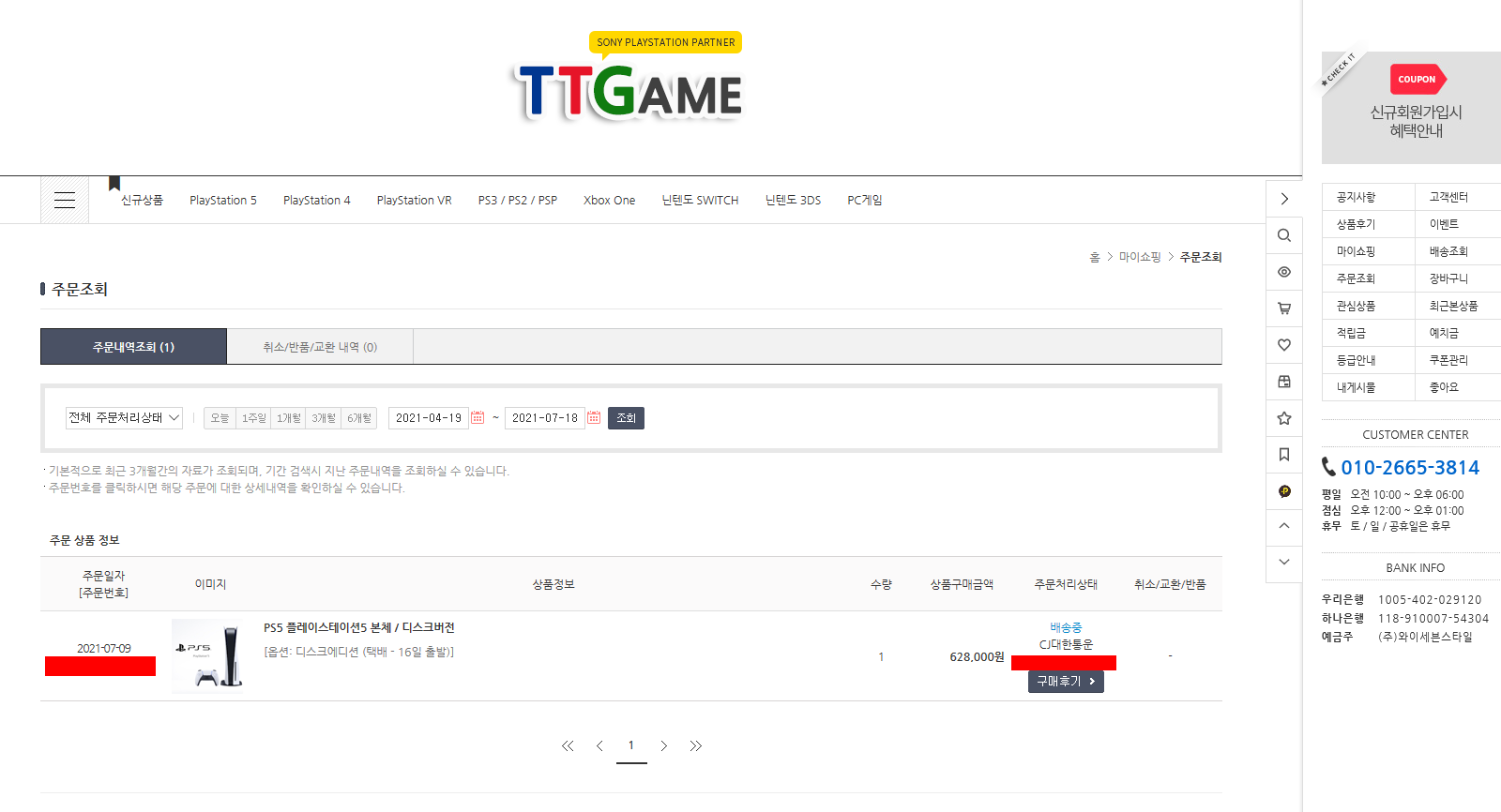Screen dimensions: 1501x812
Task: Open 이벤트 in the sidebar
Action: tap(1444, 224)
